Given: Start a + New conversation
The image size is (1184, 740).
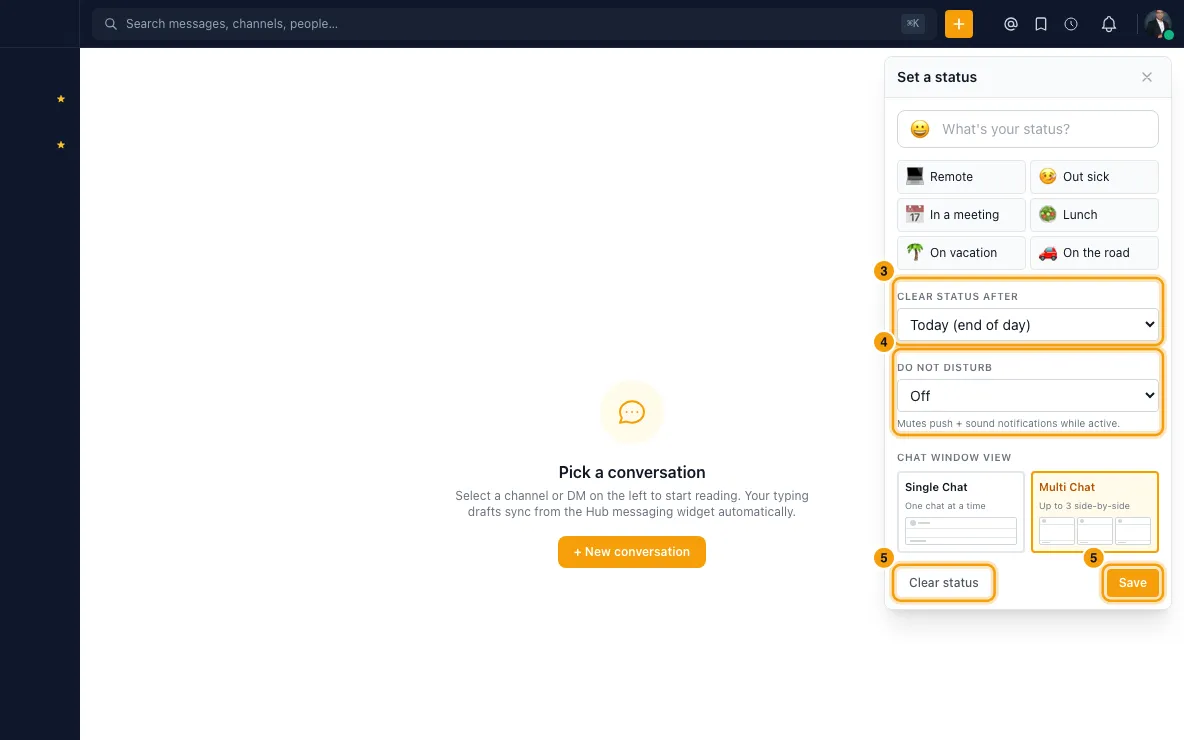Looking at the screenshot, I should [632, 552].
